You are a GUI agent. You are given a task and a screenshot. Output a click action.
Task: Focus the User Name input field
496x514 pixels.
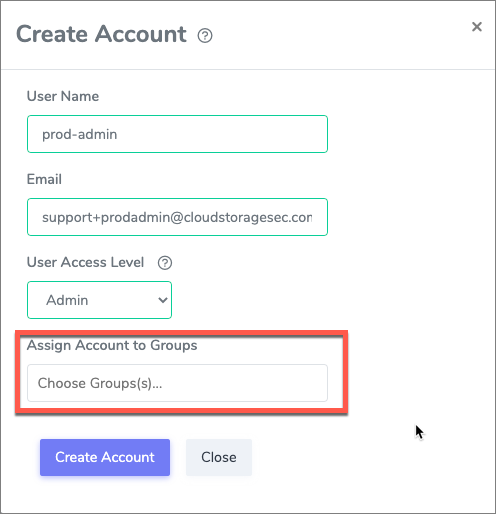pos(177,134)
